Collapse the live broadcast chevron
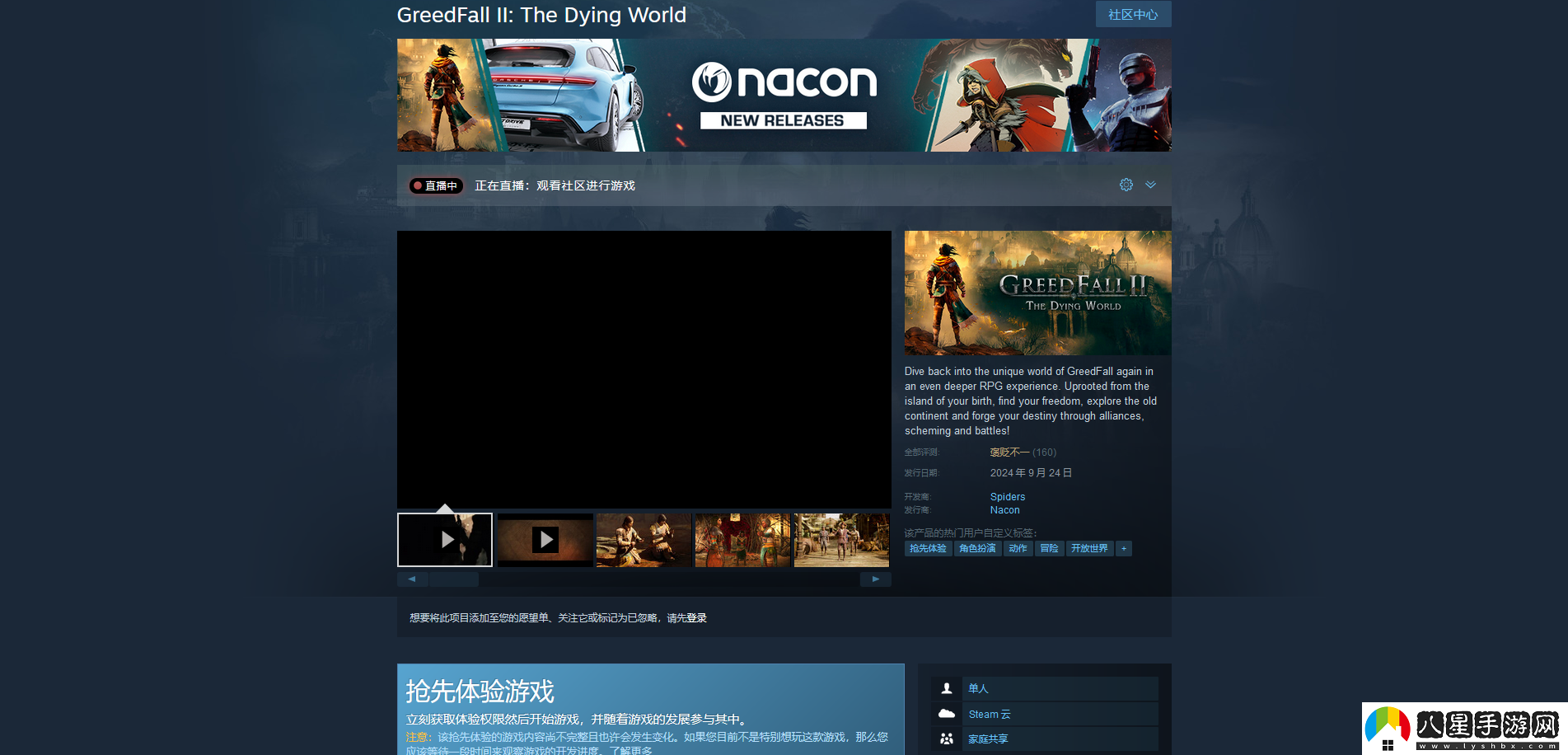Image resolution: width=1568 pixels, height=755 pixels. [x=1151, y=185]
